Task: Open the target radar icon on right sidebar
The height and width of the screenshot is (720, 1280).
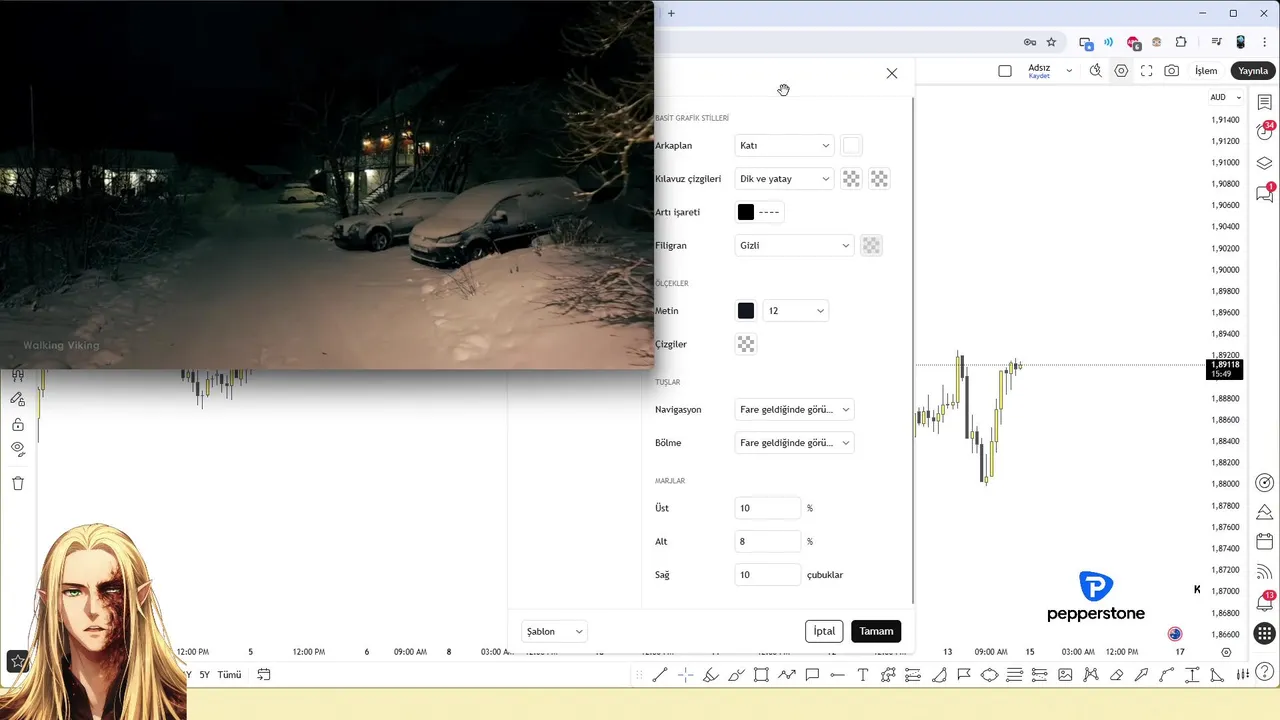Action: point(1264,483)
